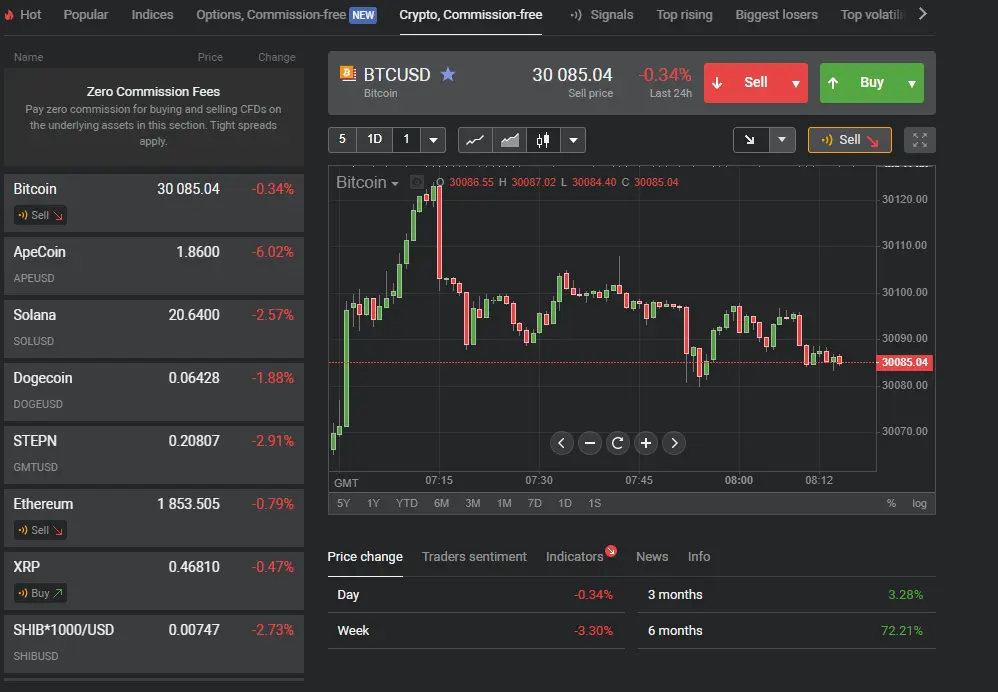
Task: Open drawing tools dropdown arrow
Action: pos(782,140)
